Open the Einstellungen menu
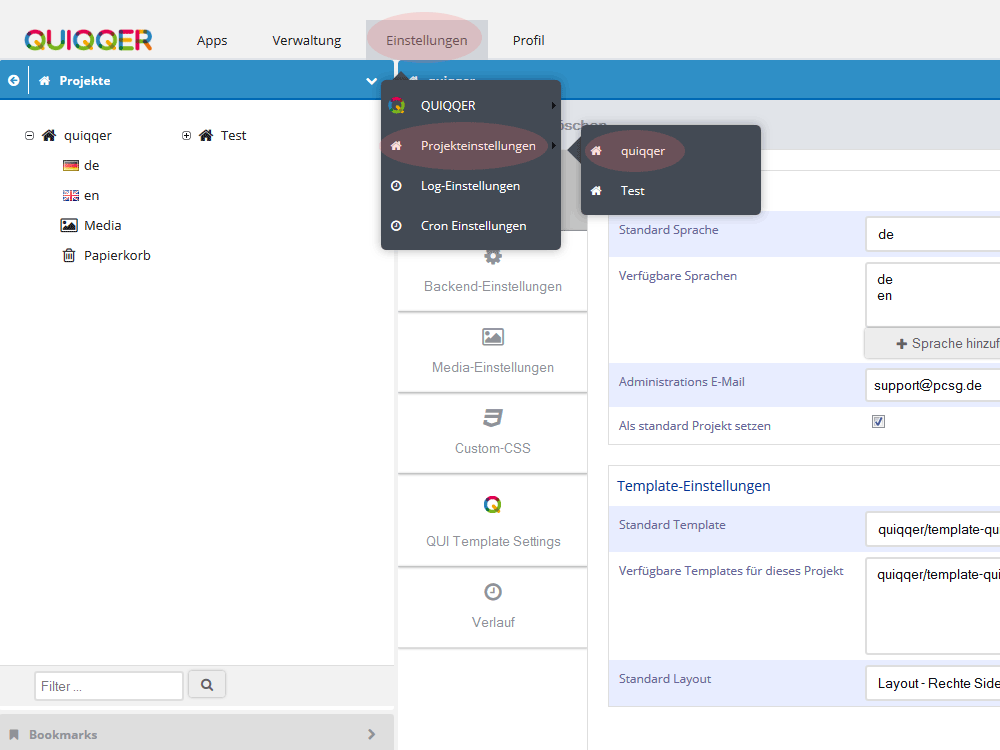 point(427,40)
